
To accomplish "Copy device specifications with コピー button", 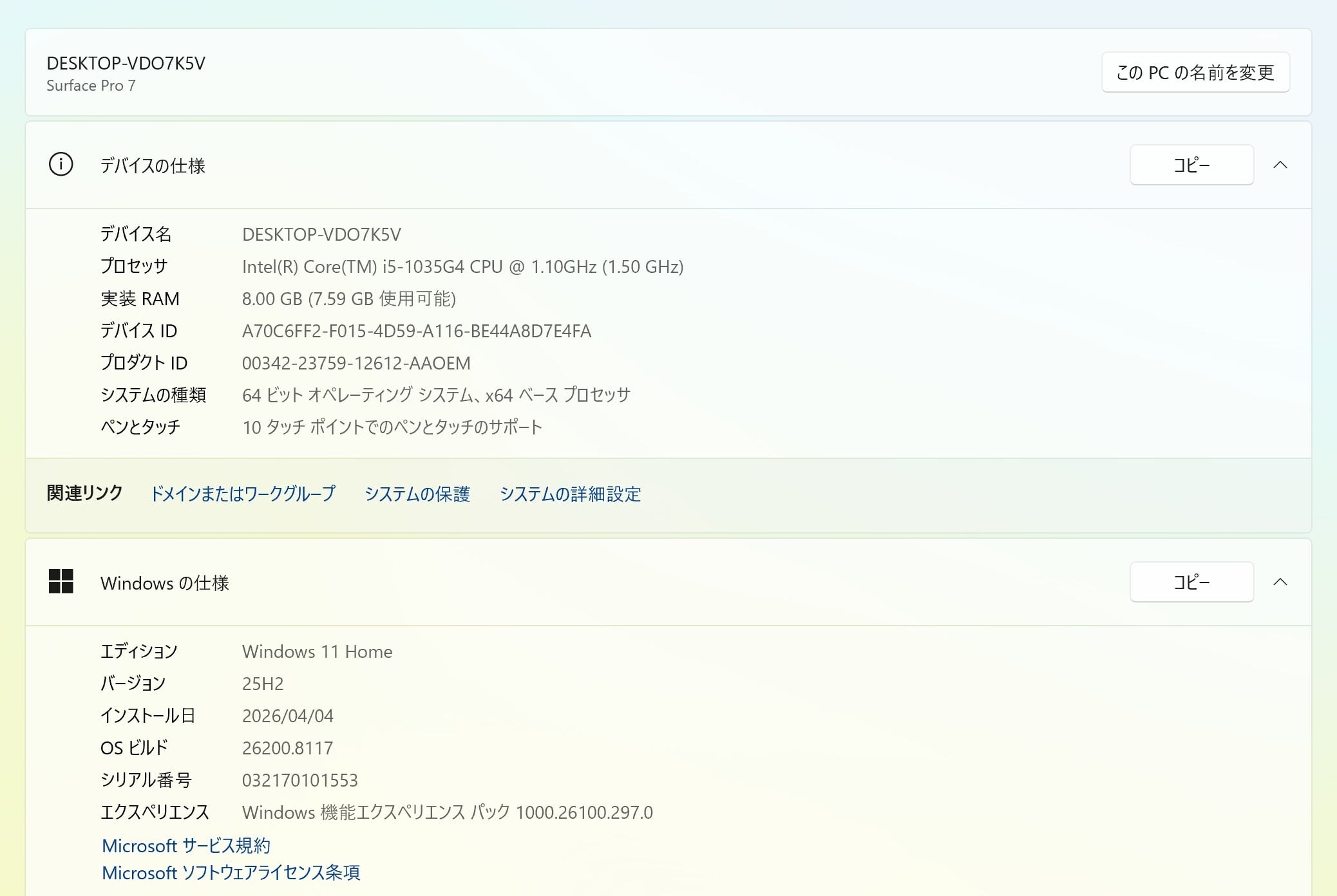I will click(1191, 165).
